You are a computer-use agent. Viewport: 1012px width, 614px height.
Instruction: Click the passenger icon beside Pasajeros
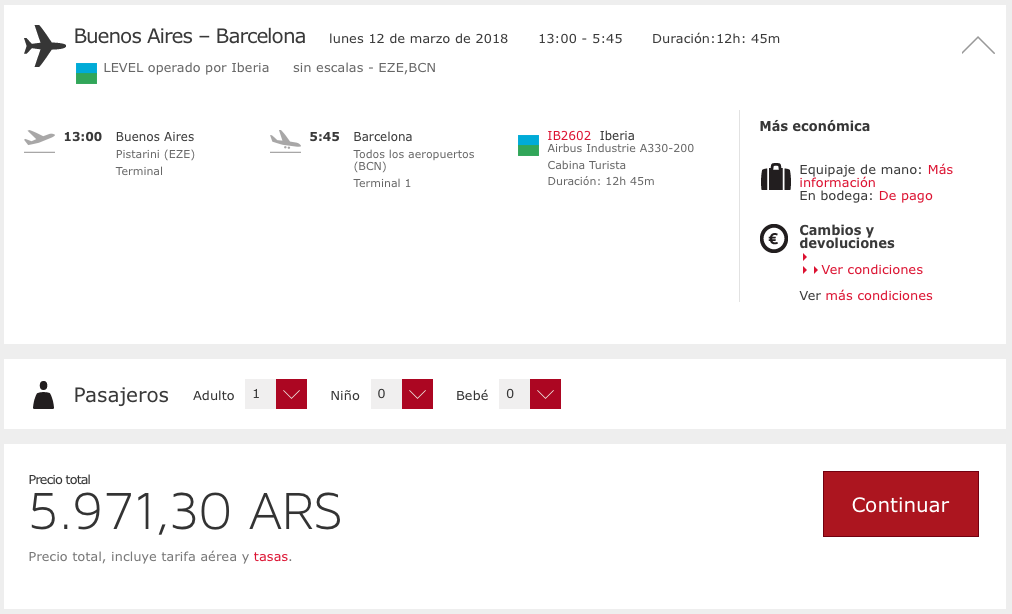[x=43, y=395]
